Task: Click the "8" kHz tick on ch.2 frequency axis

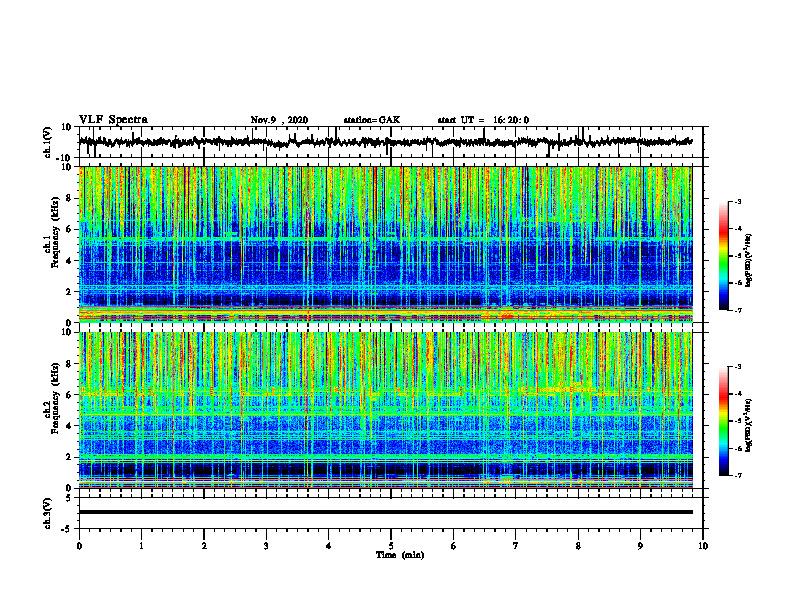Action: [69, 364]
